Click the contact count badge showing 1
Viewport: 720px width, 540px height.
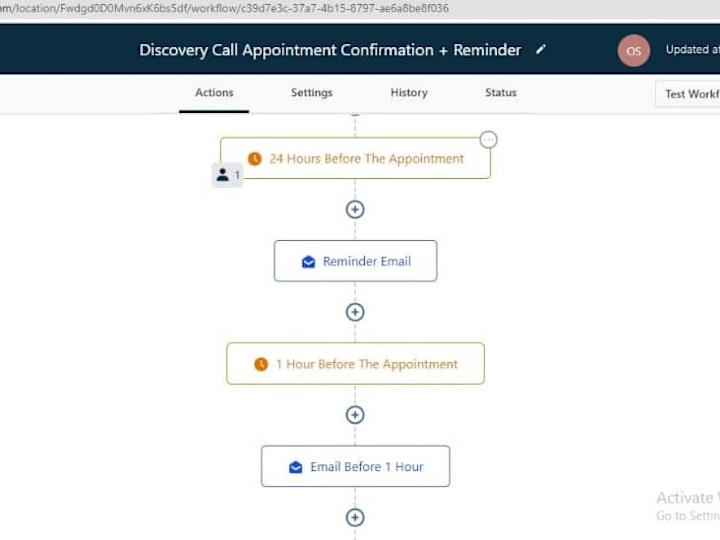[228, 175]
